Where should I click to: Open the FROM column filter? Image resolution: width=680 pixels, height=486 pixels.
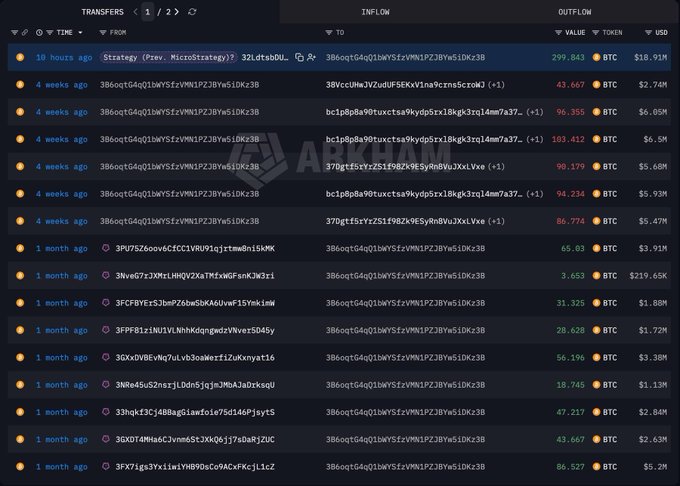pos(103,33)
